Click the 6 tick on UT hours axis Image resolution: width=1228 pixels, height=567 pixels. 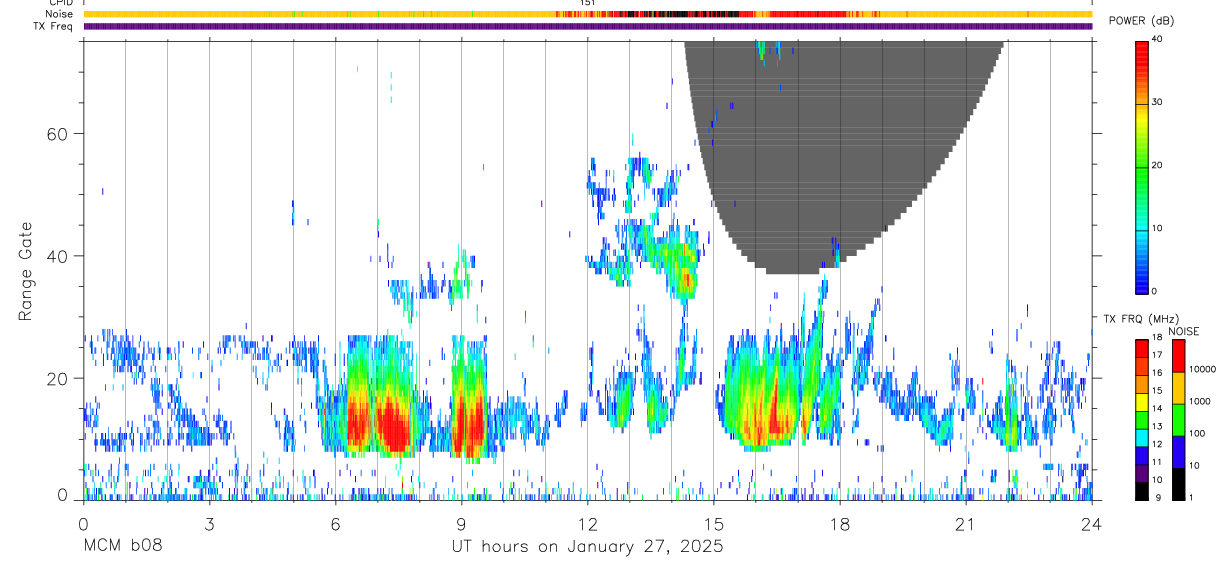(335, 523)
